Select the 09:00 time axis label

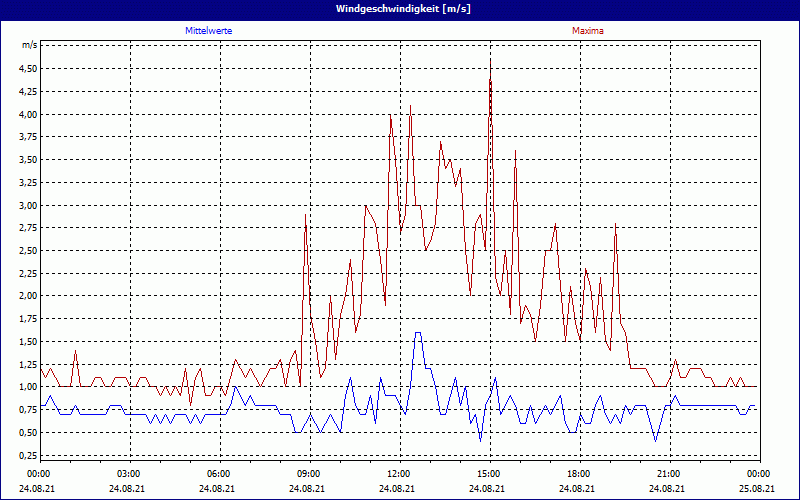tap(309, 473)
